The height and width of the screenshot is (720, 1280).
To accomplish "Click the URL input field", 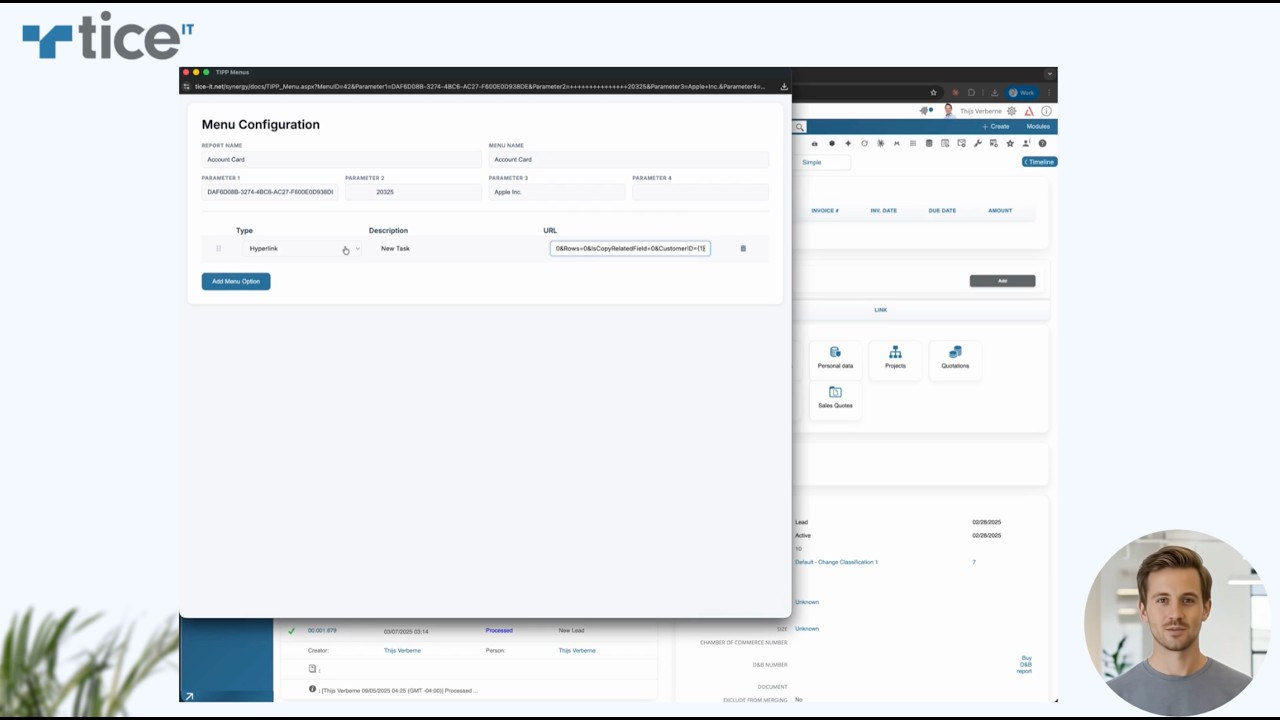I will tap(630, 248).
